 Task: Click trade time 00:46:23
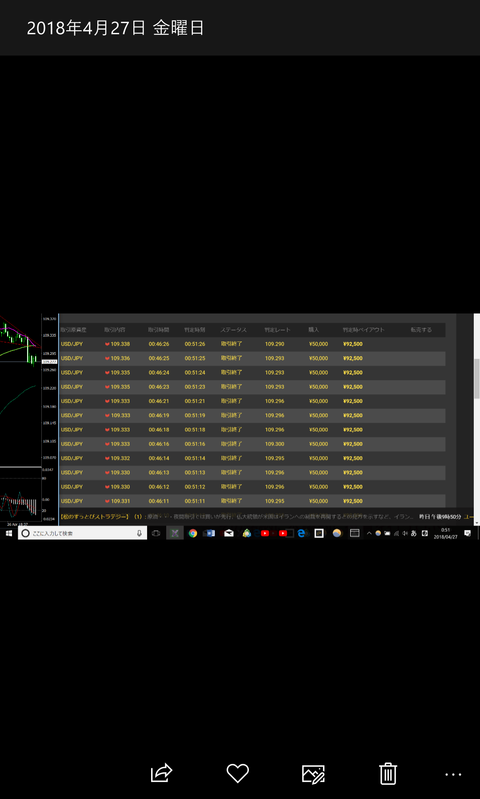pos(159,387)
